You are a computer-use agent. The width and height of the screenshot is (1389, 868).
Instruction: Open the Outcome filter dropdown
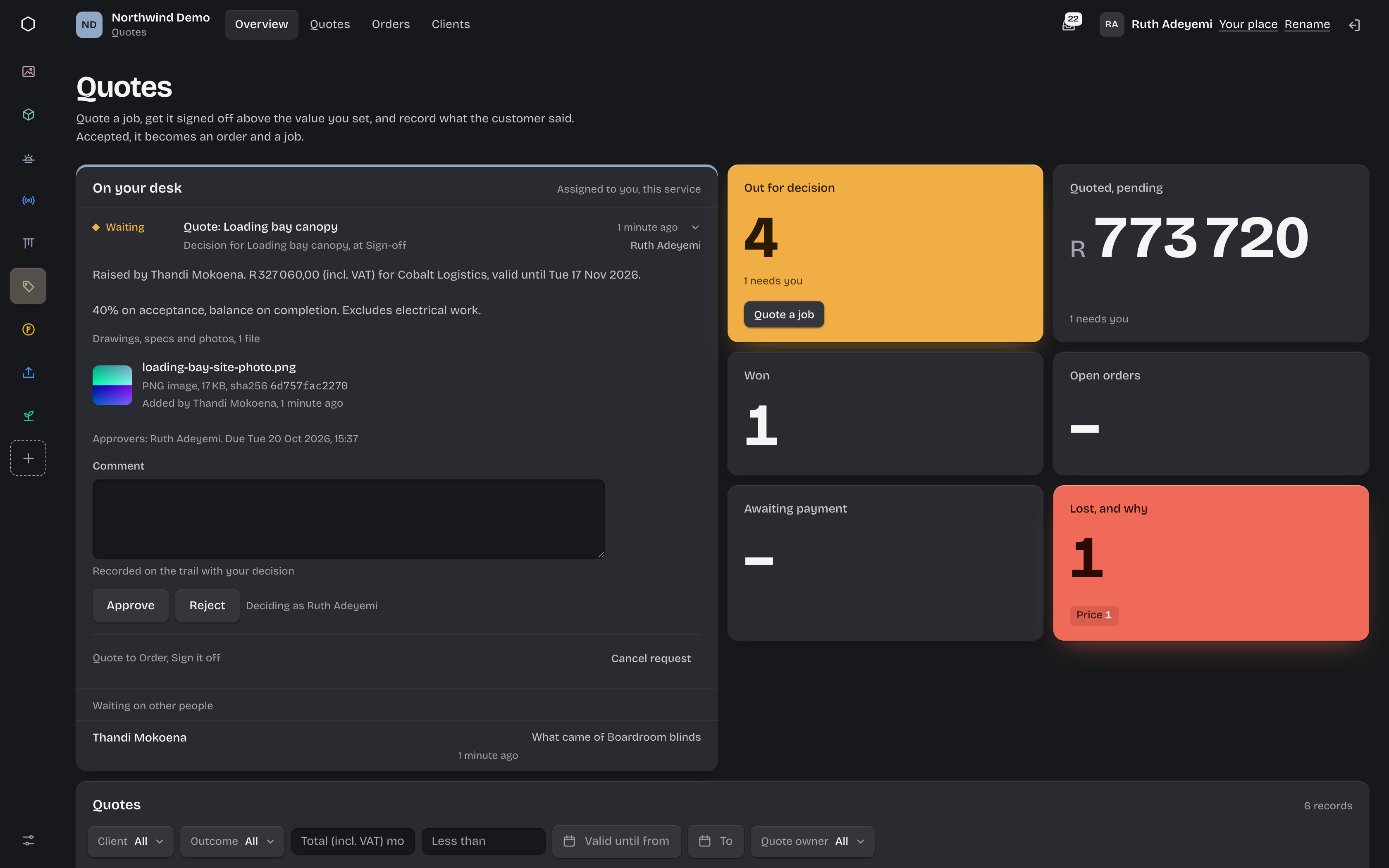click(232, 841)
